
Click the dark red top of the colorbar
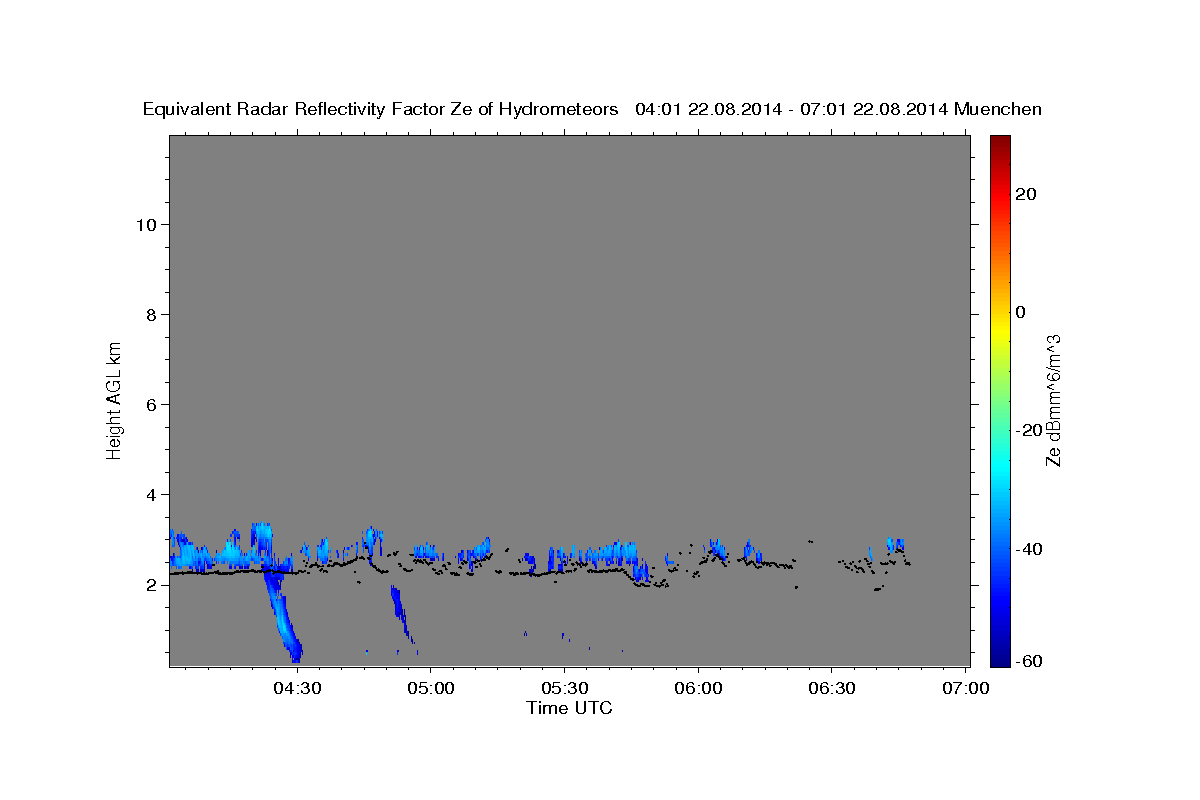(1000, 143)
